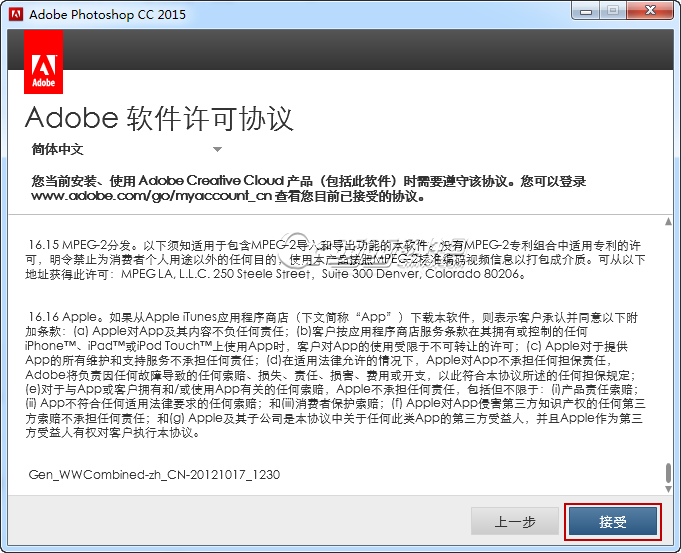Click the 上一步 button
Image resolution: width=681 pixels, height=553 pixels.
click(x=515, y=521)
